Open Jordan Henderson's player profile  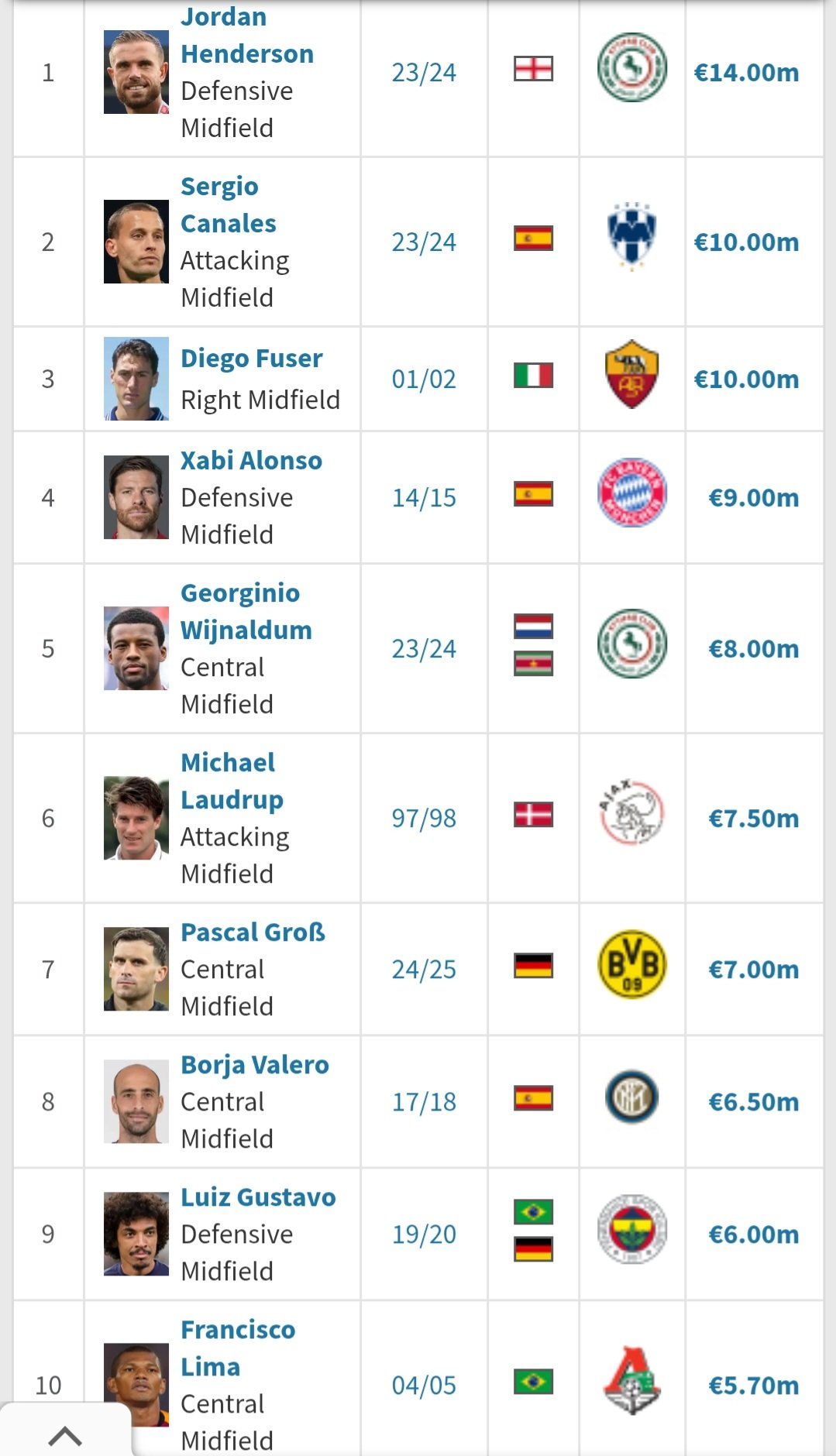click(x=247, y=35)
